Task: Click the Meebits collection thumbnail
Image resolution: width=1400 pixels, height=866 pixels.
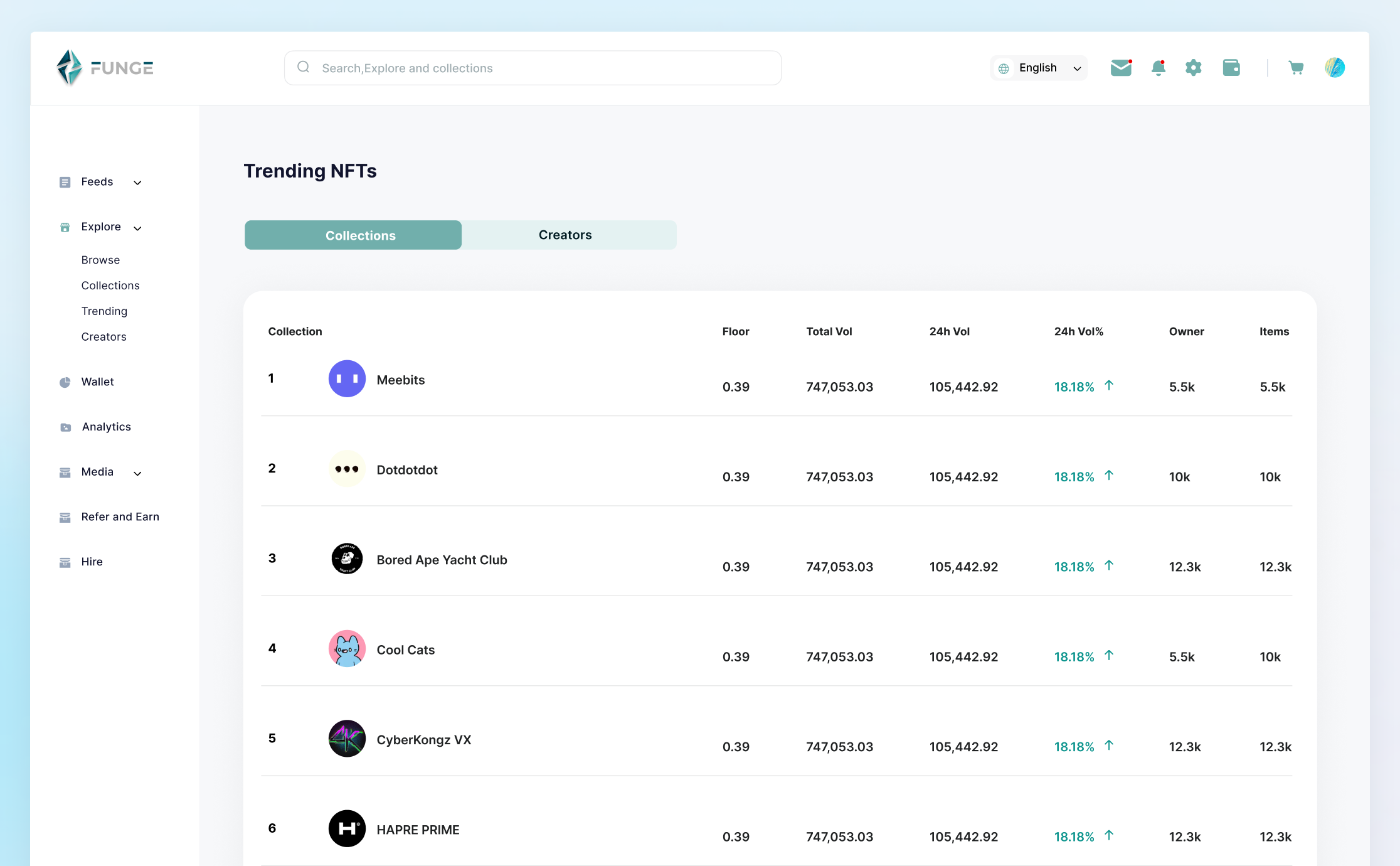Action: click(347, 378)
